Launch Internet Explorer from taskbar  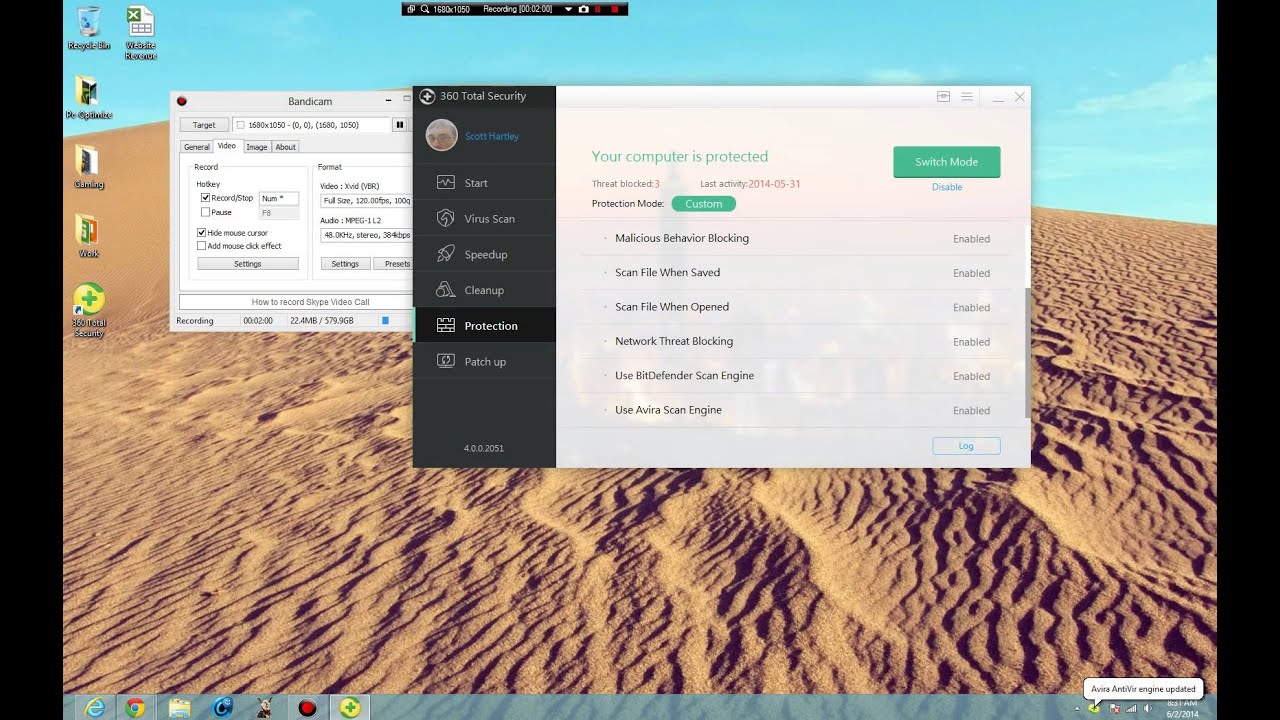(x=95, y=708)
